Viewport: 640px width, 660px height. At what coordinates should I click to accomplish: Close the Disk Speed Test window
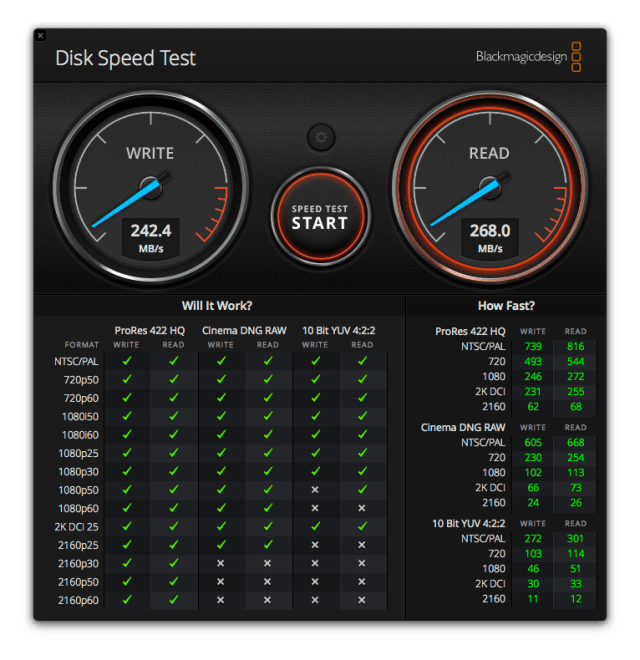pos(40,36)
